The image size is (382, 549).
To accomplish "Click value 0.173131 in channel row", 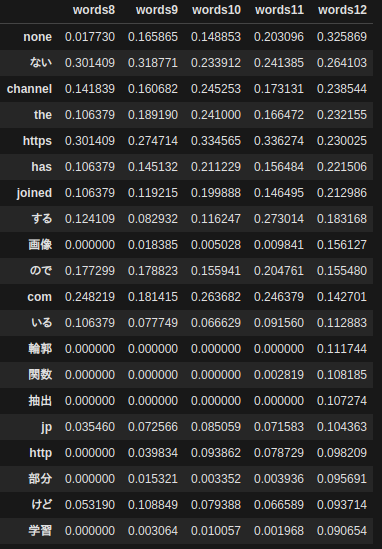I will 279,89.
